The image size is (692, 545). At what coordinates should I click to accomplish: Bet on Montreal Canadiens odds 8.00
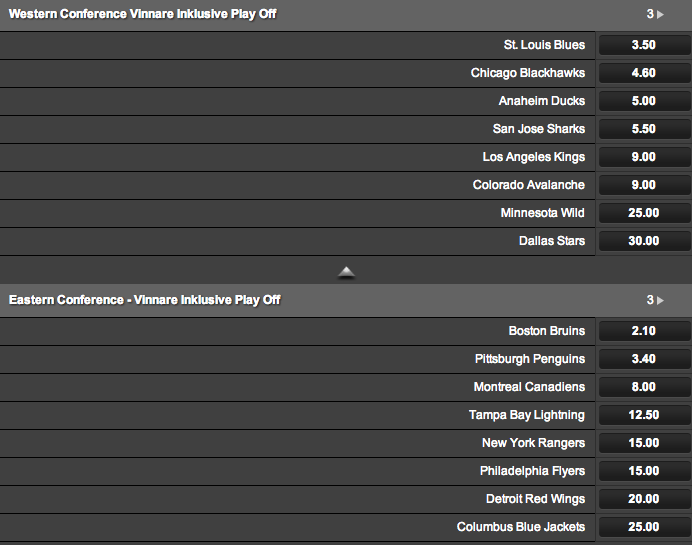(x=644, y=387)
